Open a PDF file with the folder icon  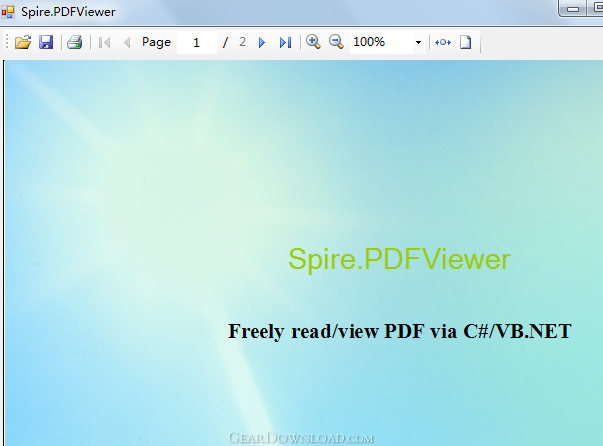(23, 42)
